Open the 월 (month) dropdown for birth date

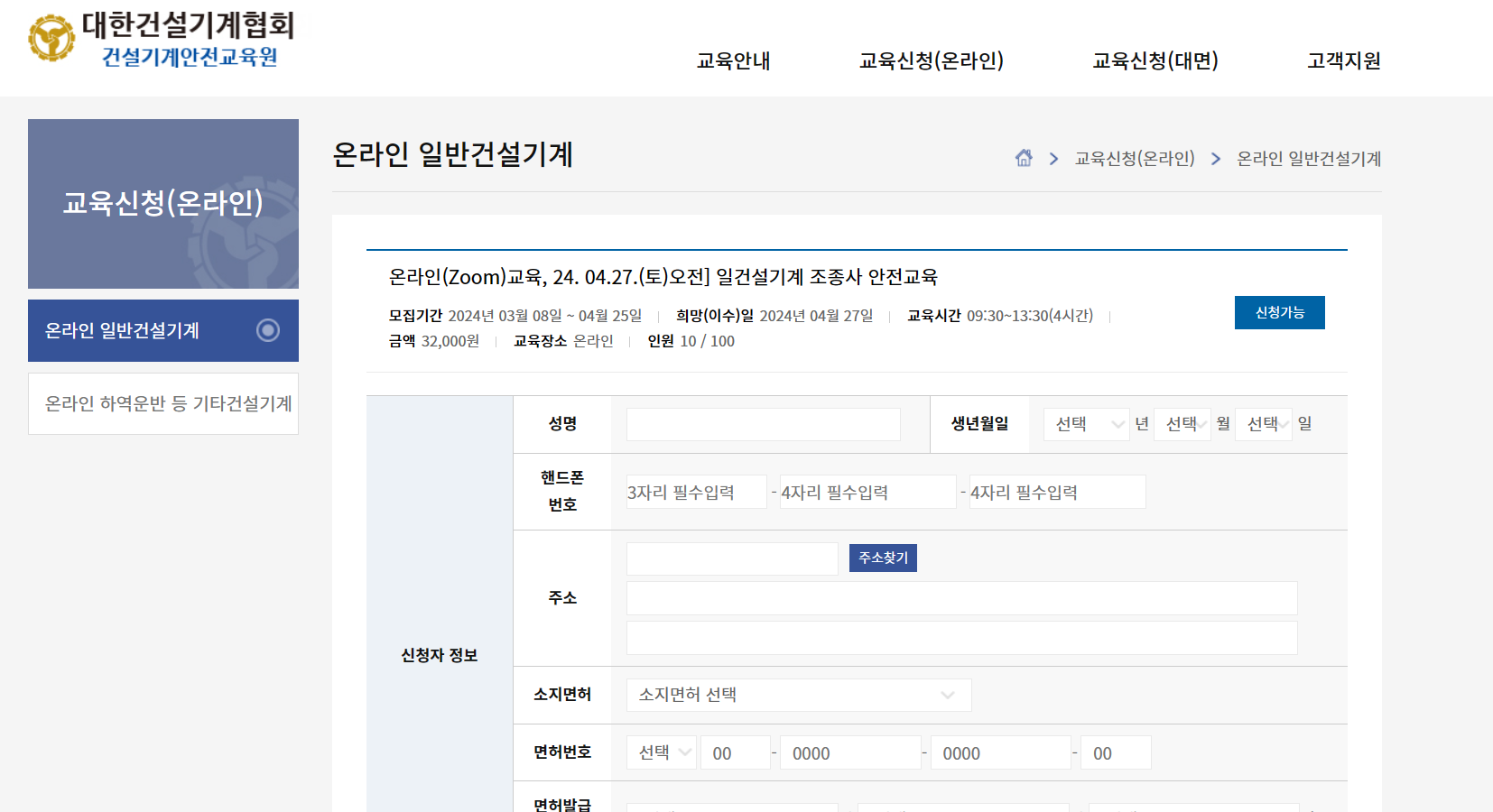tap(1182, 423)
